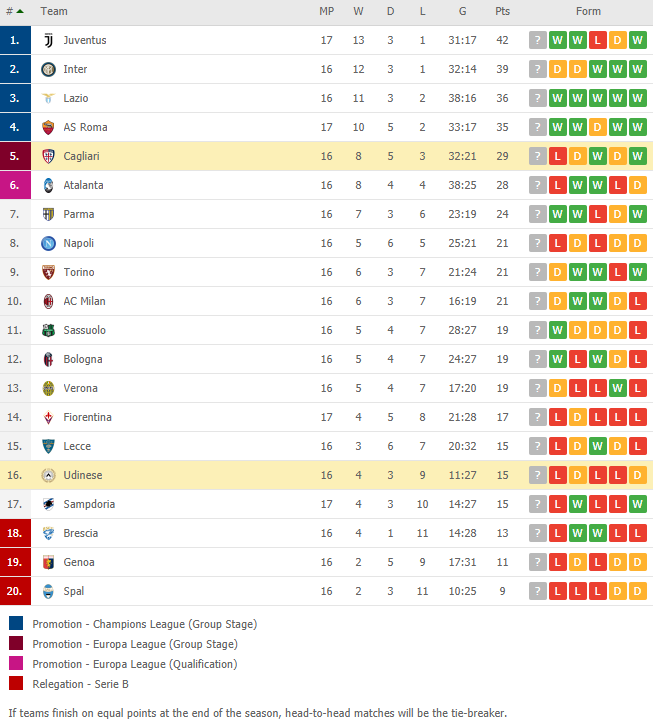Click the AC Milan crest icon
This screenshot has height=727, width=653.
click(48, 301)
